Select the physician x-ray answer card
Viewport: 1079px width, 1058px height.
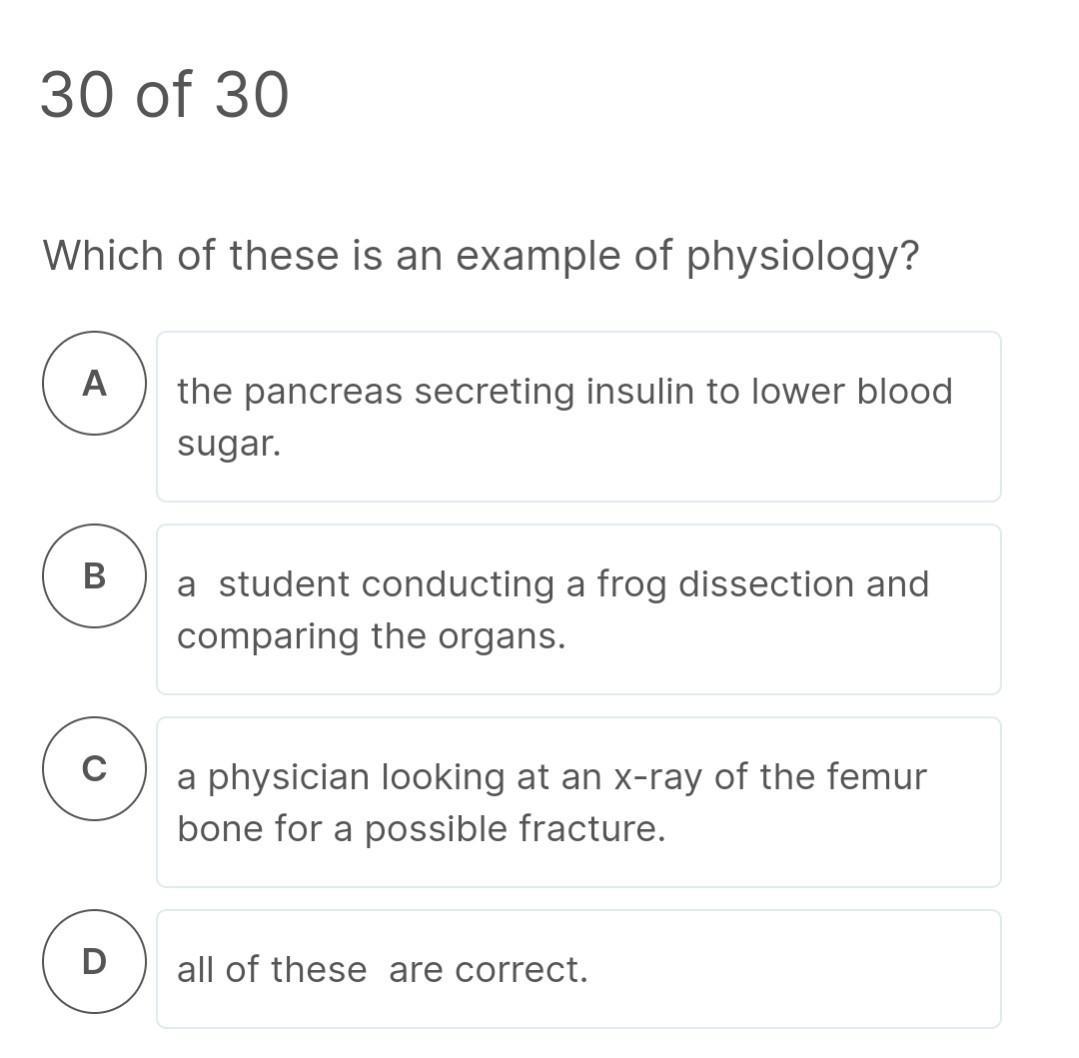tap(578, 802)
